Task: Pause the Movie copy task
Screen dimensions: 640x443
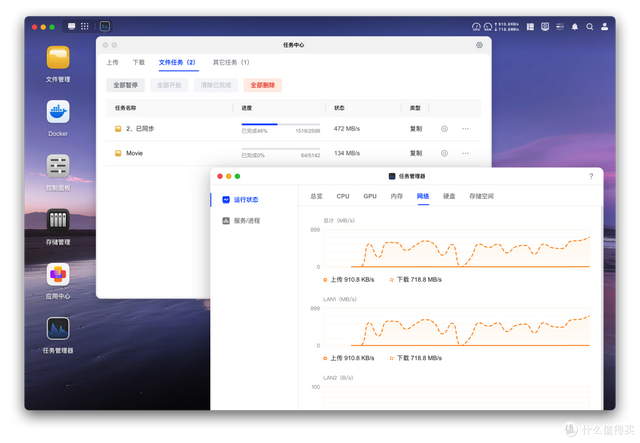Action: point(444,153)
